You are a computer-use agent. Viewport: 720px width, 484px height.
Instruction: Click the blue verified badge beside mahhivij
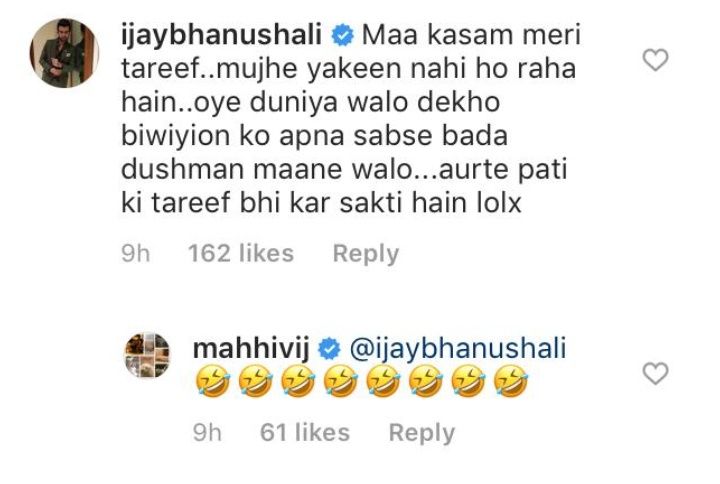(329, 349)
